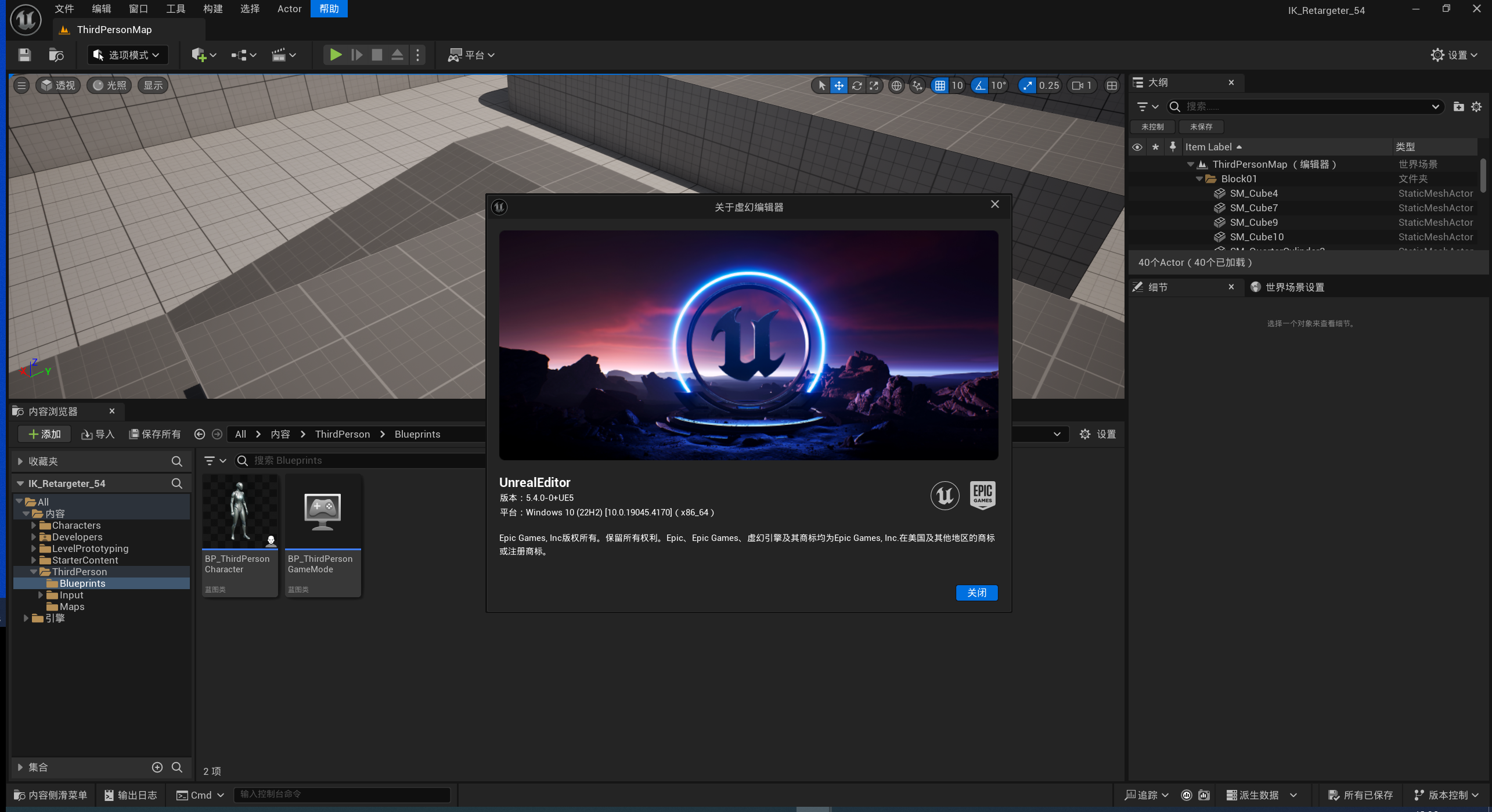Click the skip frame play button
1492x812 pixels.
tap(356, 55)
